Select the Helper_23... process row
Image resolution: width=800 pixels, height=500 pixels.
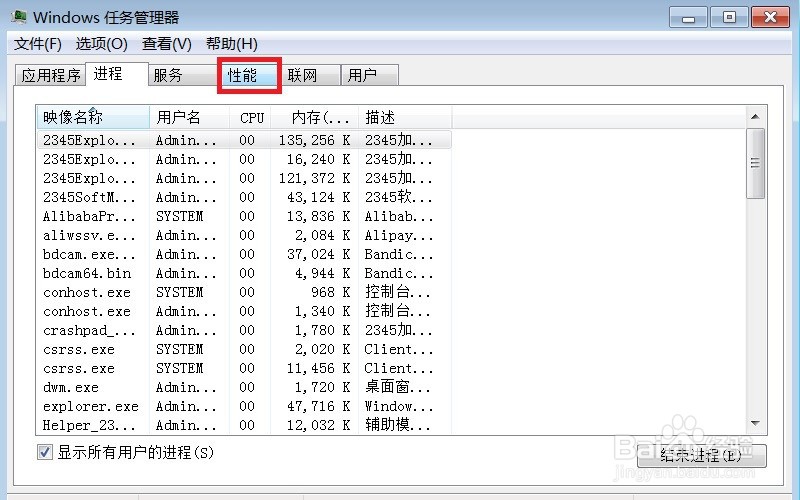pyautogui.click(x=244, y=425)
